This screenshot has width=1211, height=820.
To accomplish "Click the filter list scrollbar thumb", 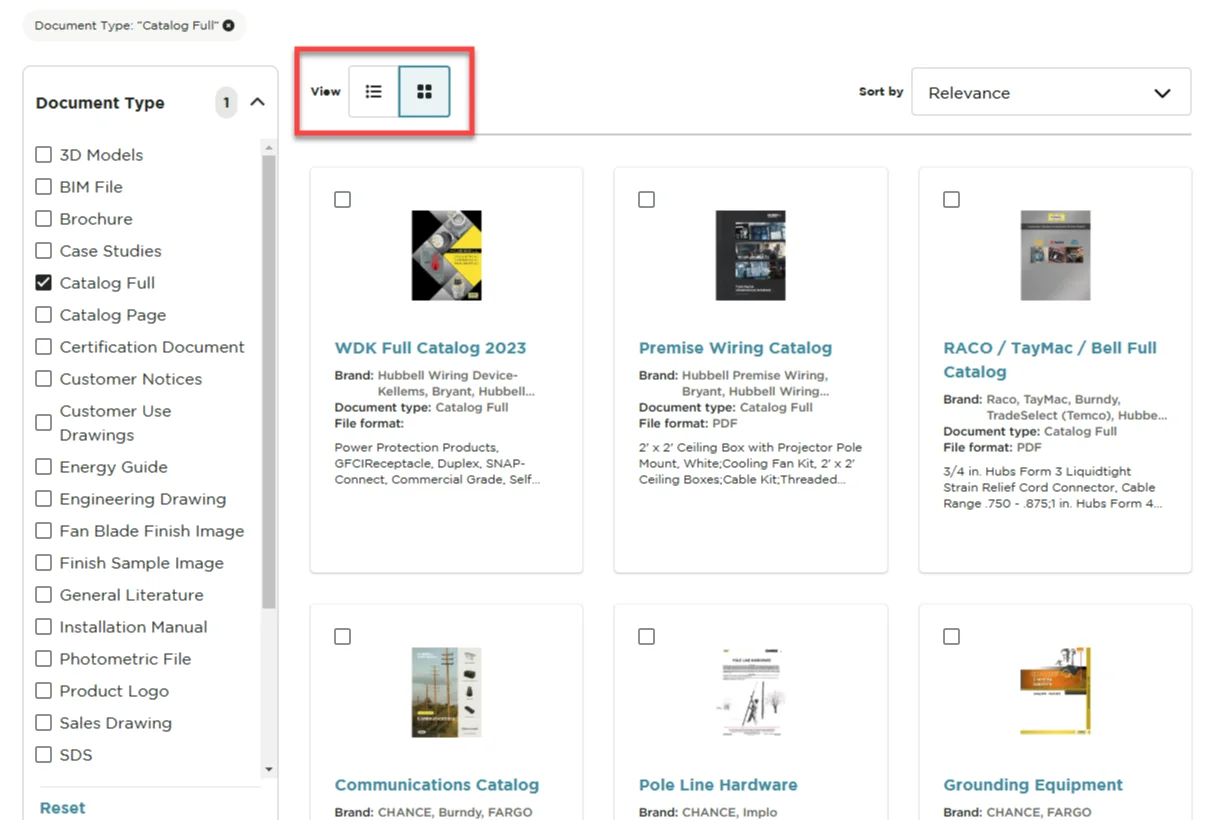I will [268, 382].
